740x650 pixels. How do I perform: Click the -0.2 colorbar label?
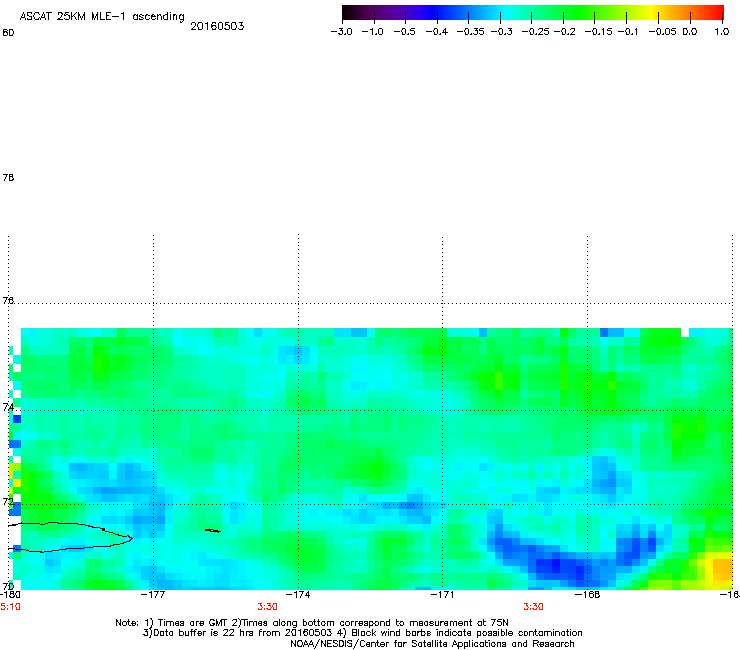(564, 32)
